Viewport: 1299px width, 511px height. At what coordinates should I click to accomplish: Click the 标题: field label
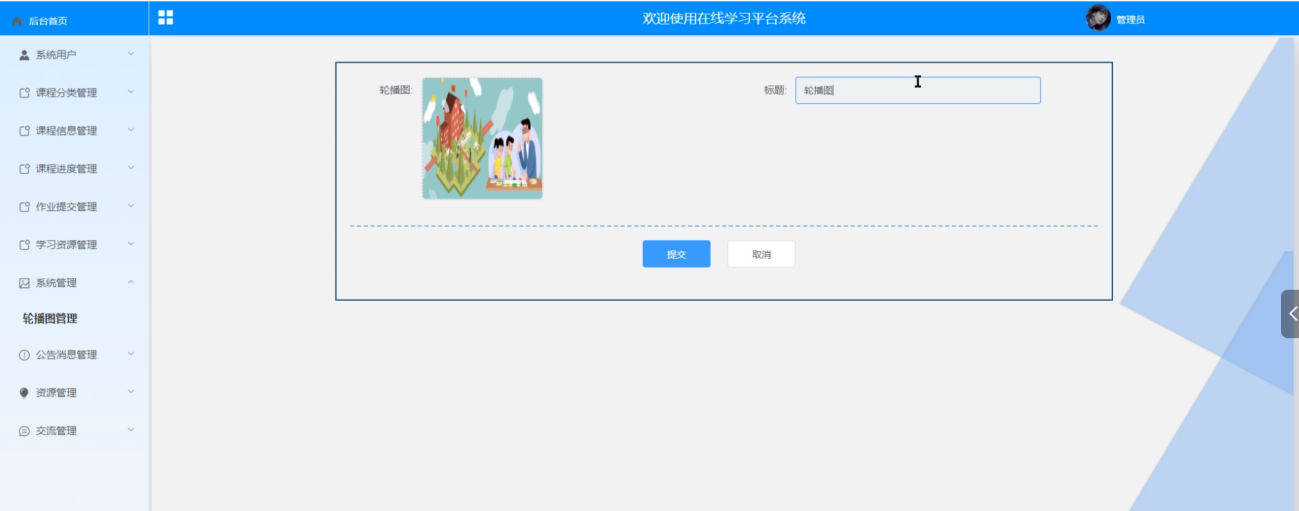click(x=775, y=90)
